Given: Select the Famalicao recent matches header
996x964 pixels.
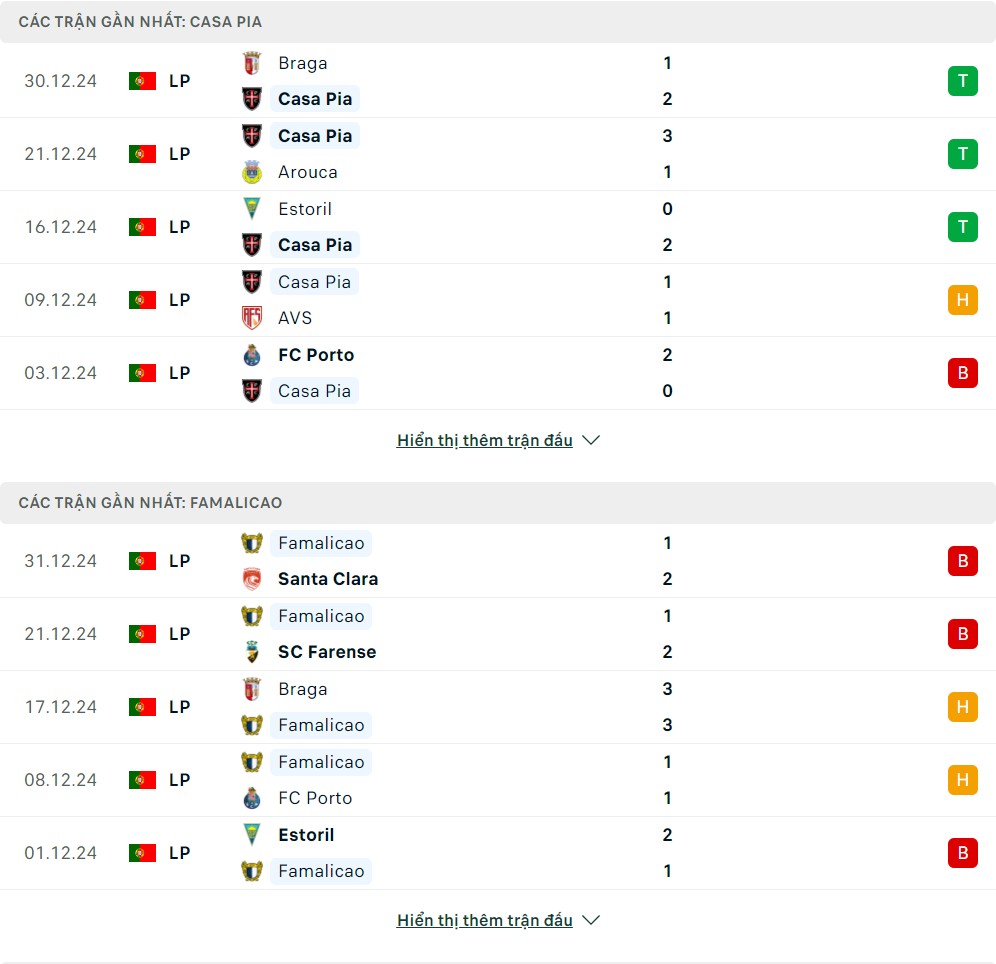Looking at the screenshot, I should pos(498,502).
